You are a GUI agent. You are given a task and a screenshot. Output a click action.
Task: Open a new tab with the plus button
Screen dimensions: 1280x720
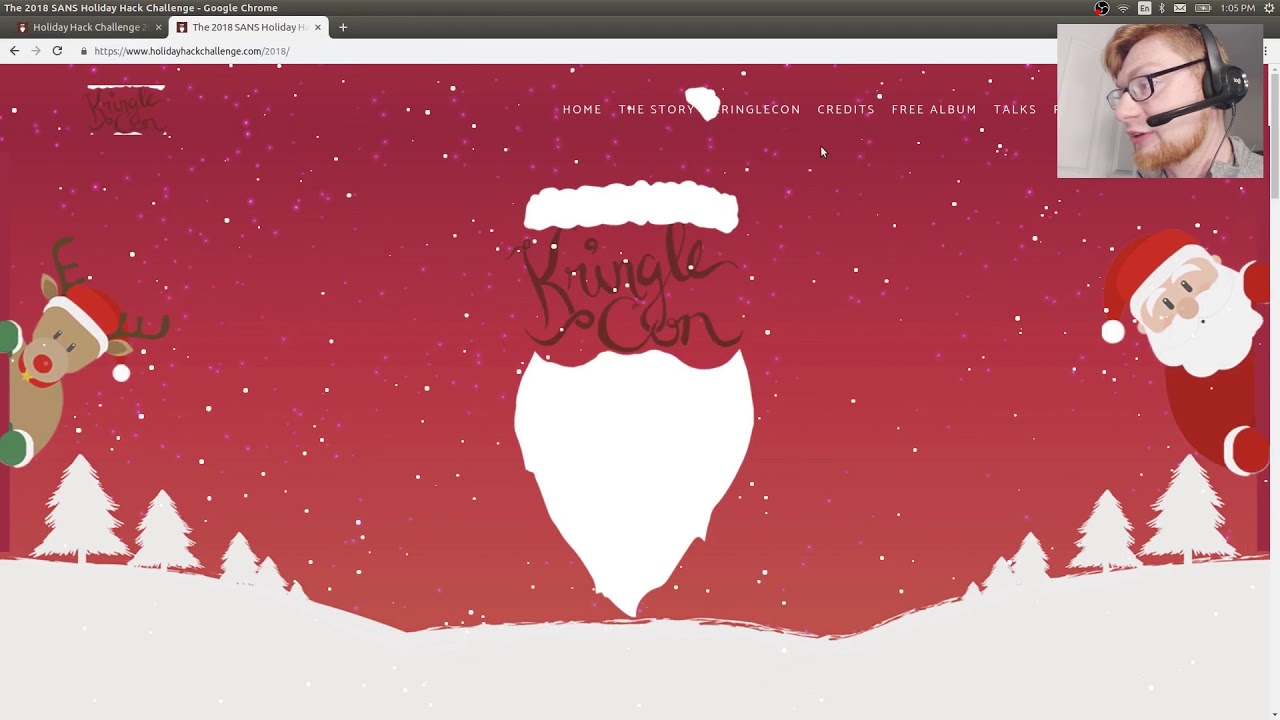tap(343, 27)
